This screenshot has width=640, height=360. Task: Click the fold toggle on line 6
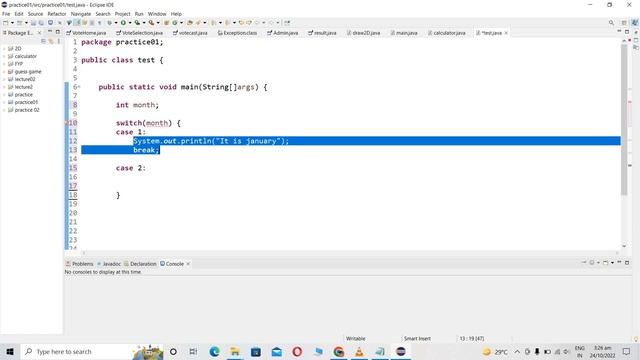tap(79, 87)
